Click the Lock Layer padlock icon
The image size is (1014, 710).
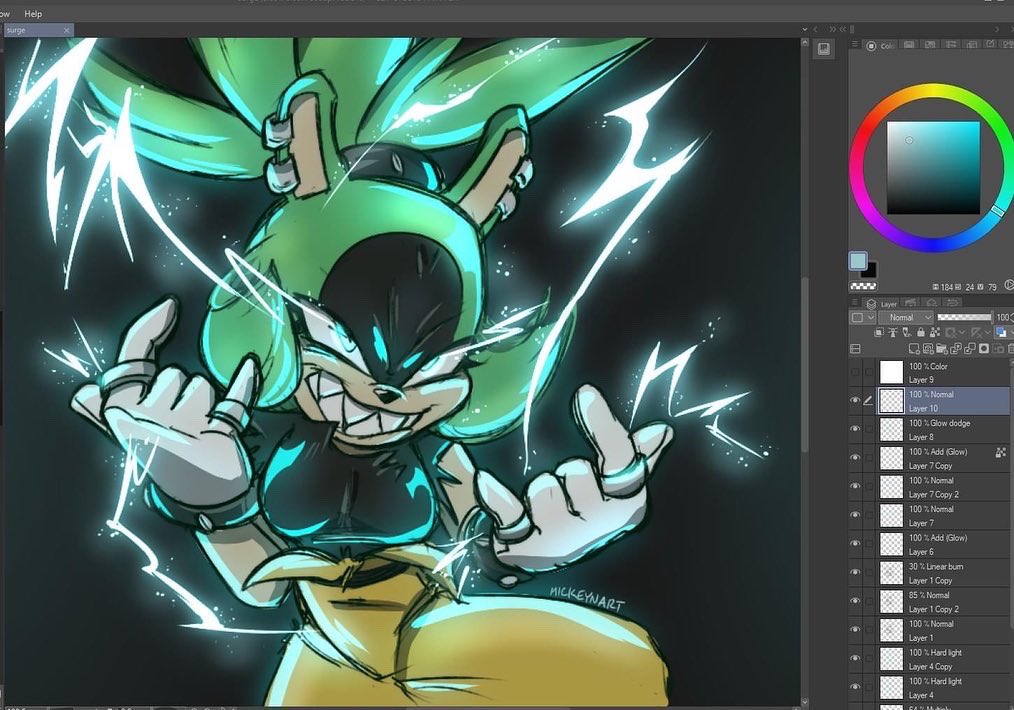pos(921,332)
